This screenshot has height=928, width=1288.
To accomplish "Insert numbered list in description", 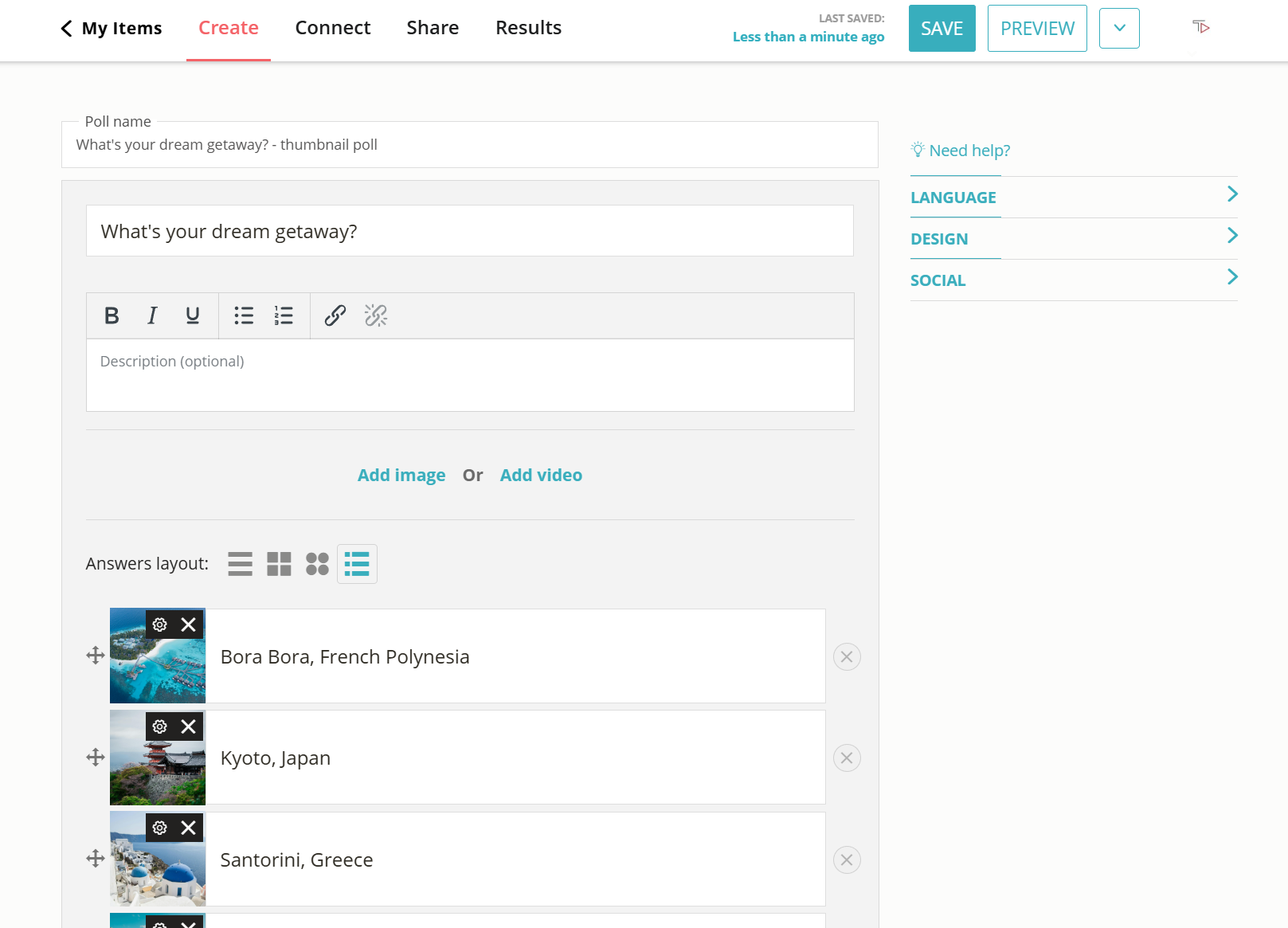I will 284,315.
